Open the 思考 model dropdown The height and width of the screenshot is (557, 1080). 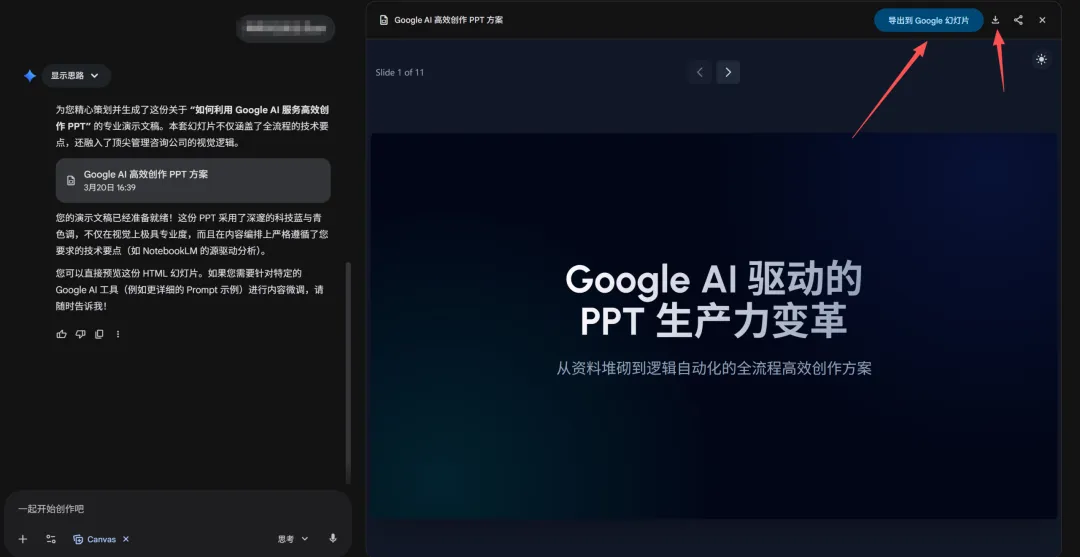293,539
